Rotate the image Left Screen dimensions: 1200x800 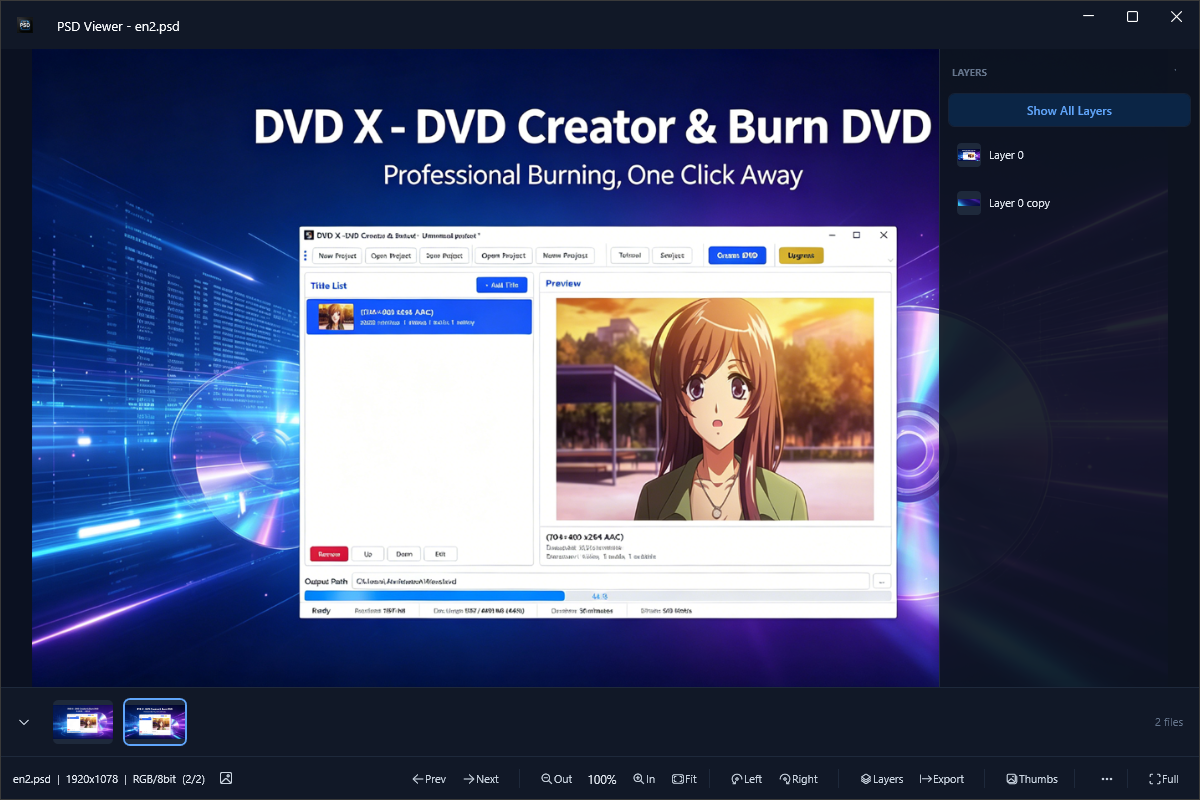click(x=746, y=779)
